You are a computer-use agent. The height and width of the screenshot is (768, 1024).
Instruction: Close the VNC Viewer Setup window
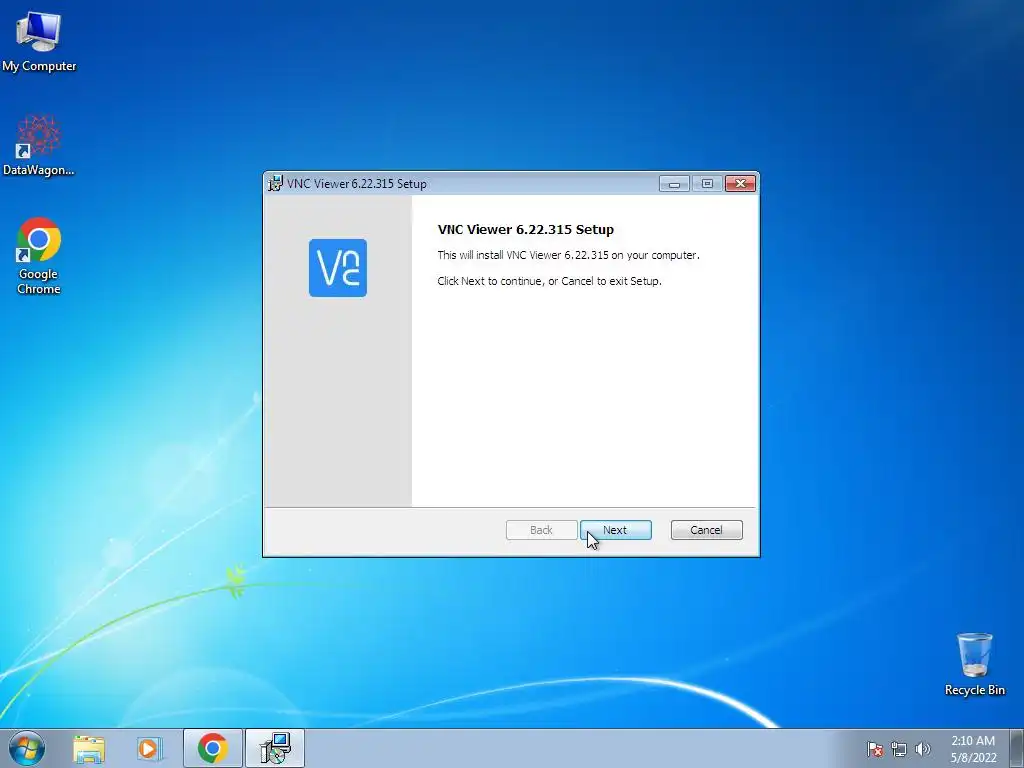point(741,184)
